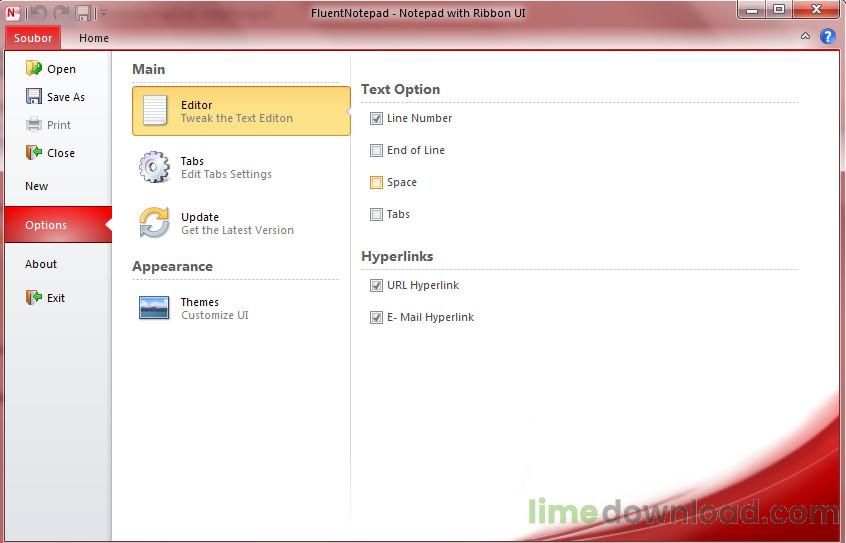Click the Open folder icon
Image resolution: width=846 pixels, height=543 pixels.
33,68
